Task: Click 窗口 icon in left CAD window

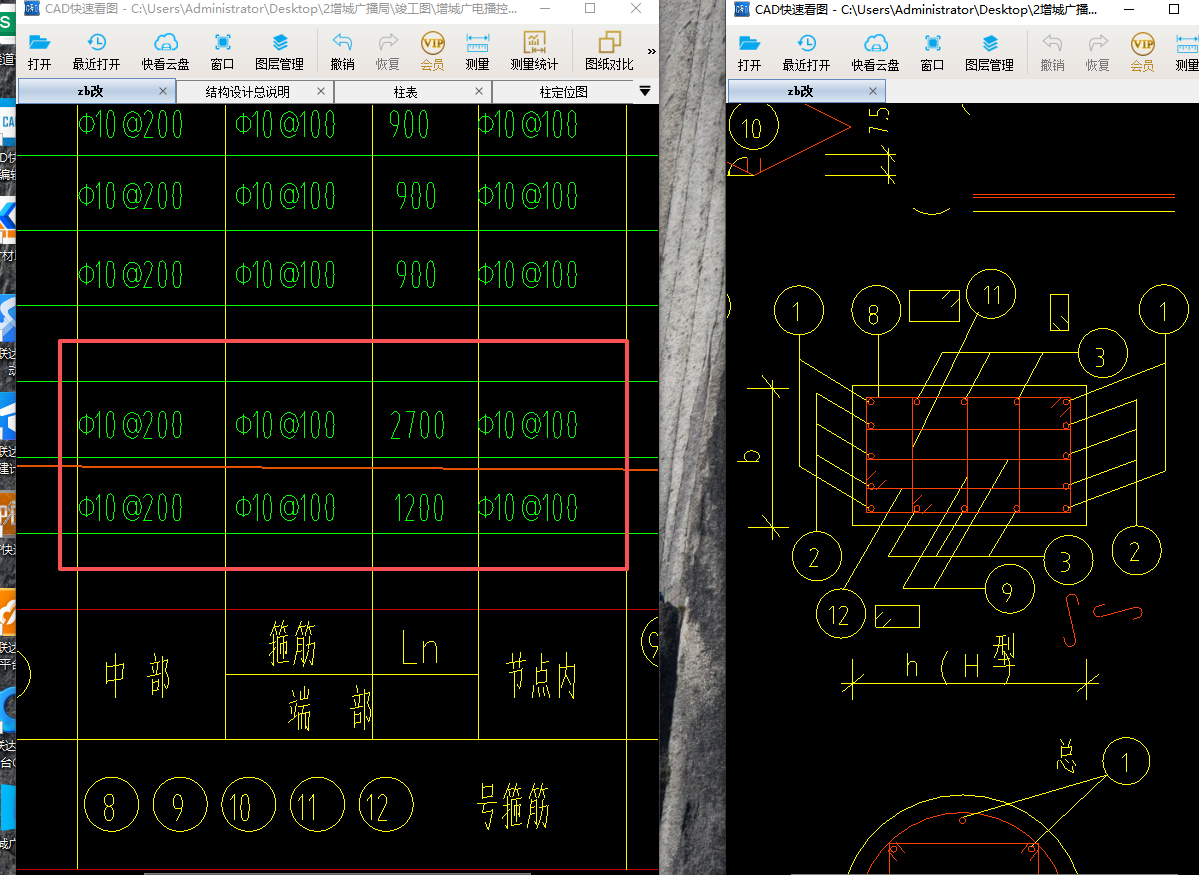Action: tap(223, 50)
